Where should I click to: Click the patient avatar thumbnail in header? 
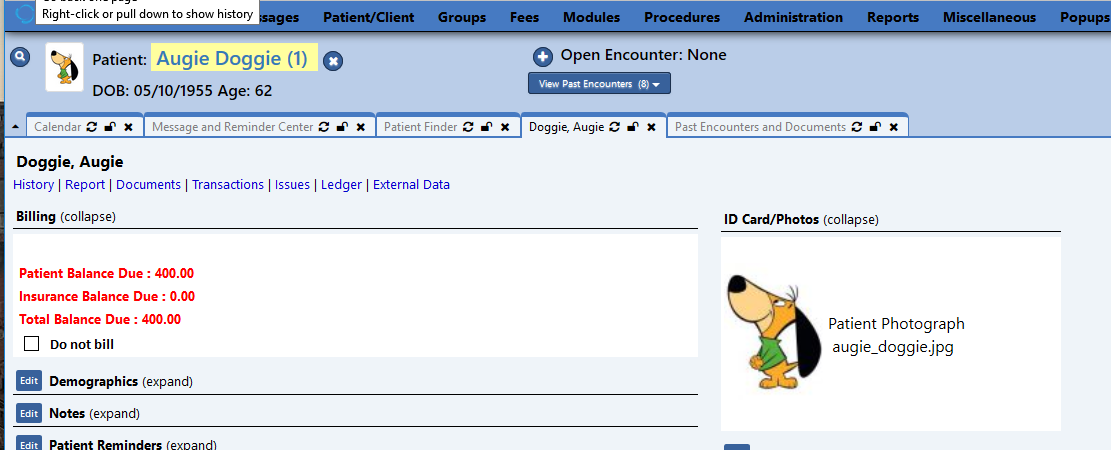click(64, 67)
